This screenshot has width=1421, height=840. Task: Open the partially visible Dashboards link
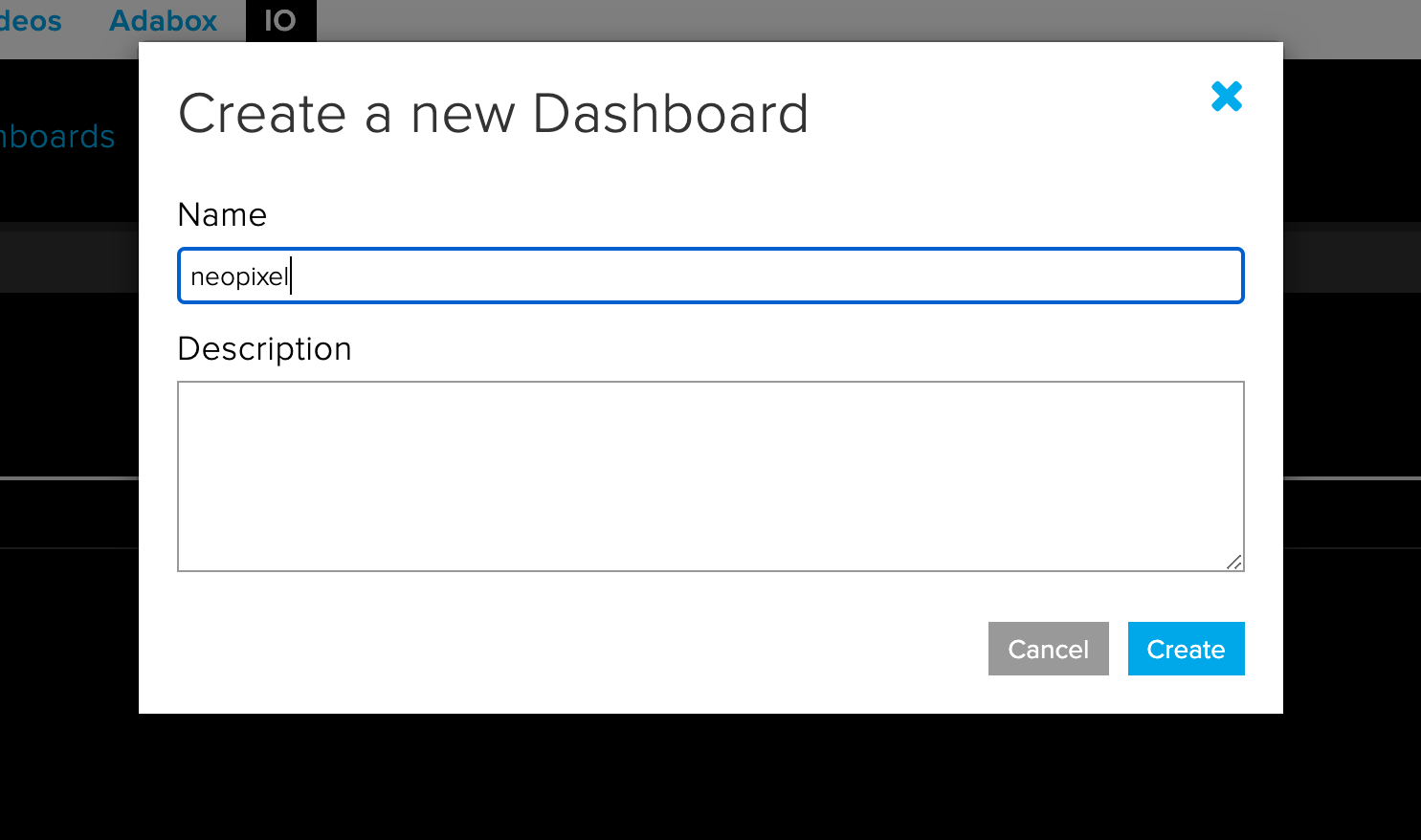57,137
